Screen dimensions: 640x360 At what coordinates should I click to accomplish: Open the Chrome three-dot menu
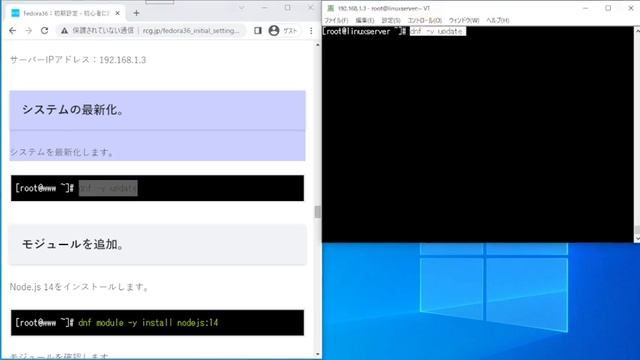point(311,31)
